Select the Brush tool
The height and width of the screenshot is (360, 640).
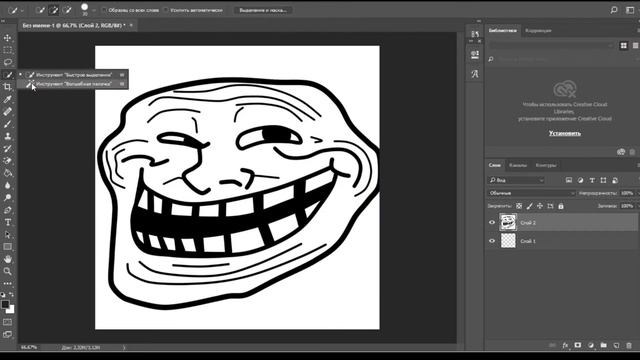(7, 124)
